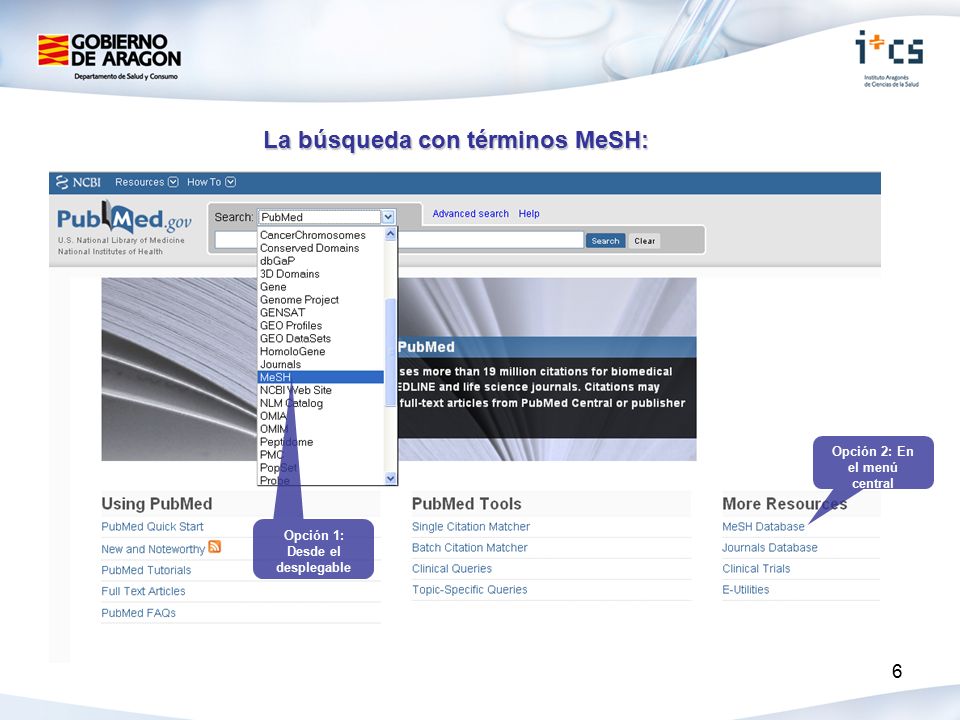Open the MeSH Database link
Image resolution: width=960 pixels, height=720 pixels.
(763, 527)
